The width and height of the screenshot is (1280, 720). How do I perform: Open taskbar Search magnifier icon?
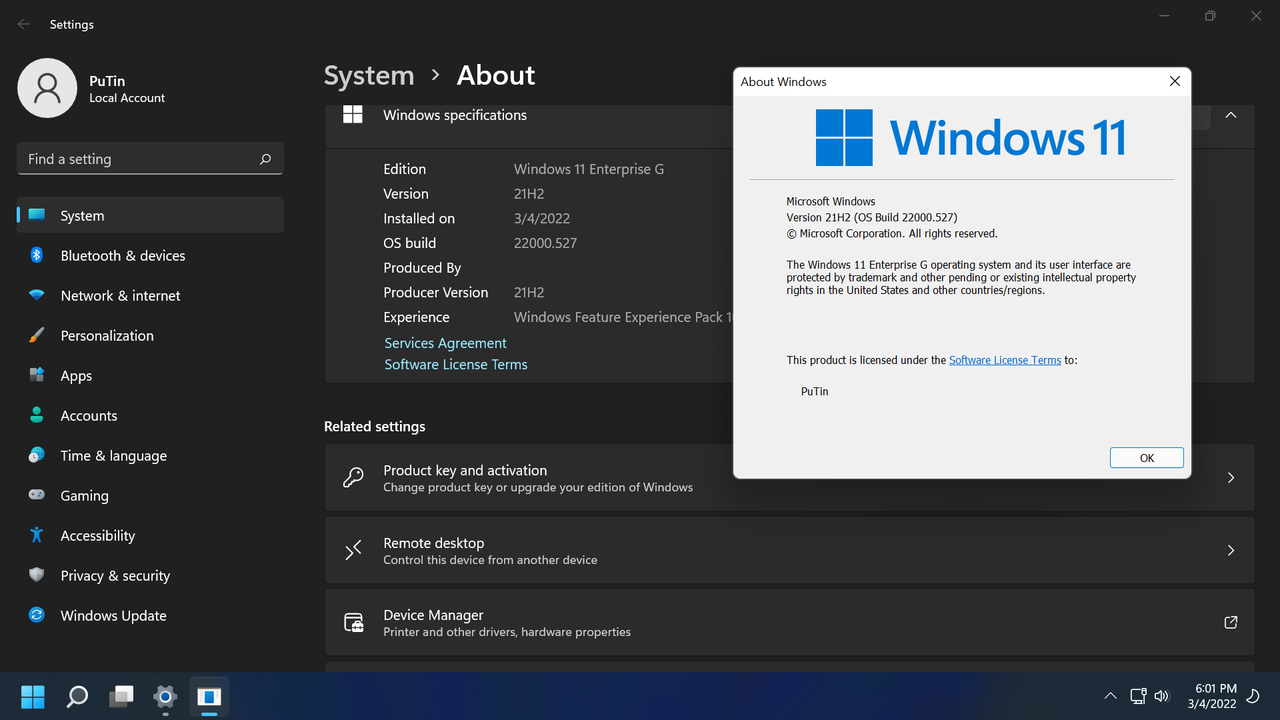click(x=77, y=696)
